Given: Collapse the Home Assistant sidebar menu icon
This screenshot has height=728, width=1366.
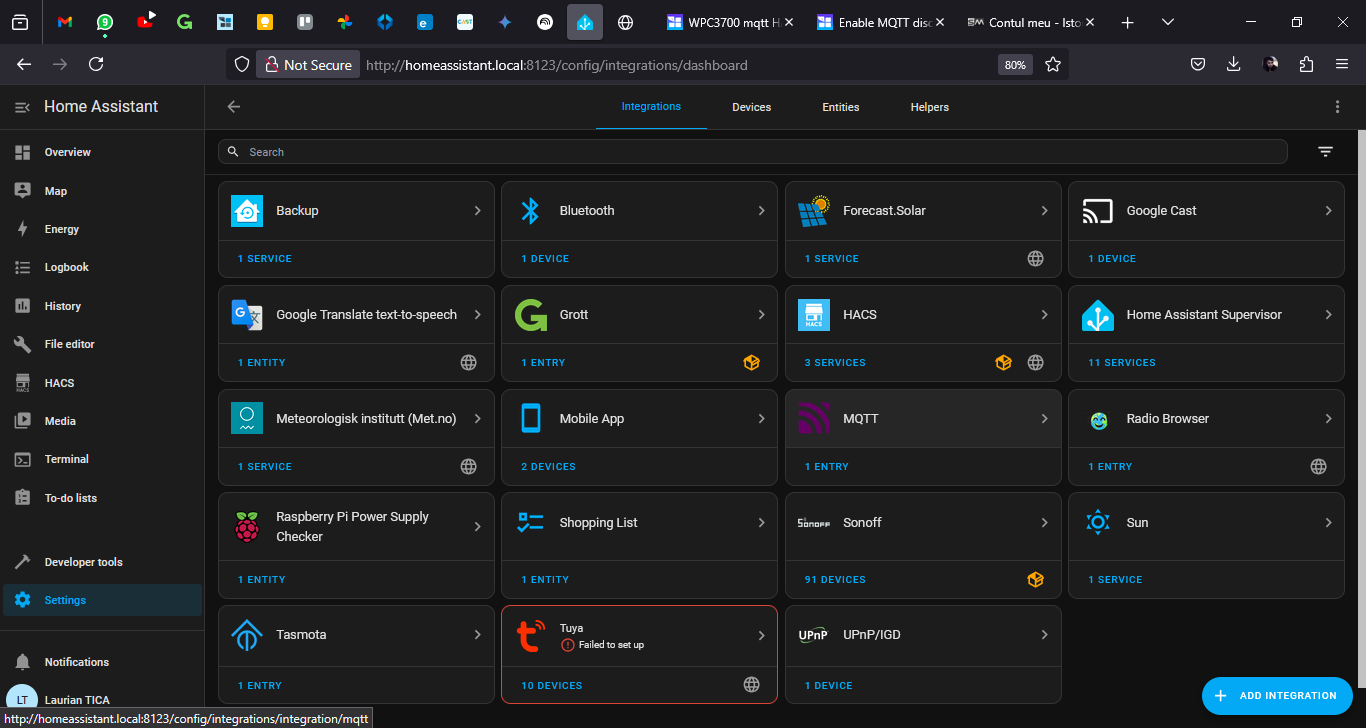Looking at the screenshot, I should tap(22, 107).
